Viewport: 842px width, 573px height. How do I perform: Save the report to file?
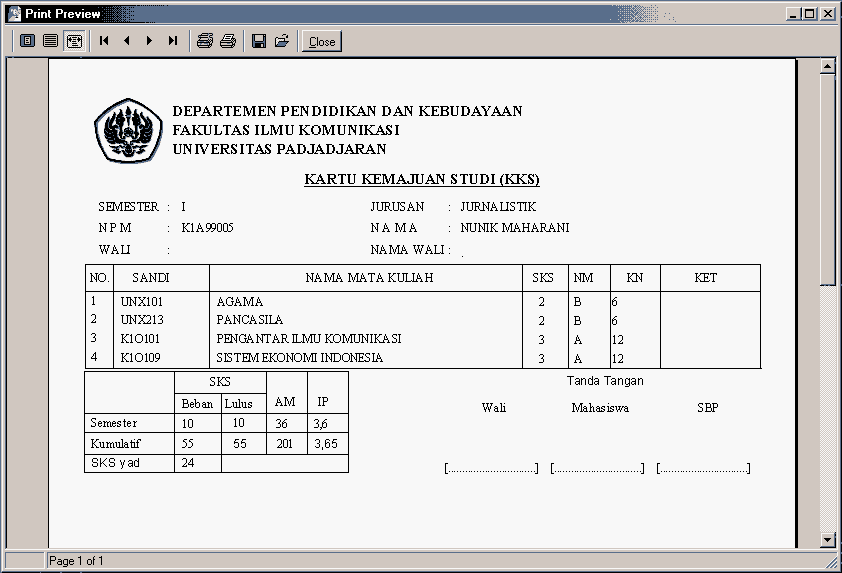coord(259,41)
